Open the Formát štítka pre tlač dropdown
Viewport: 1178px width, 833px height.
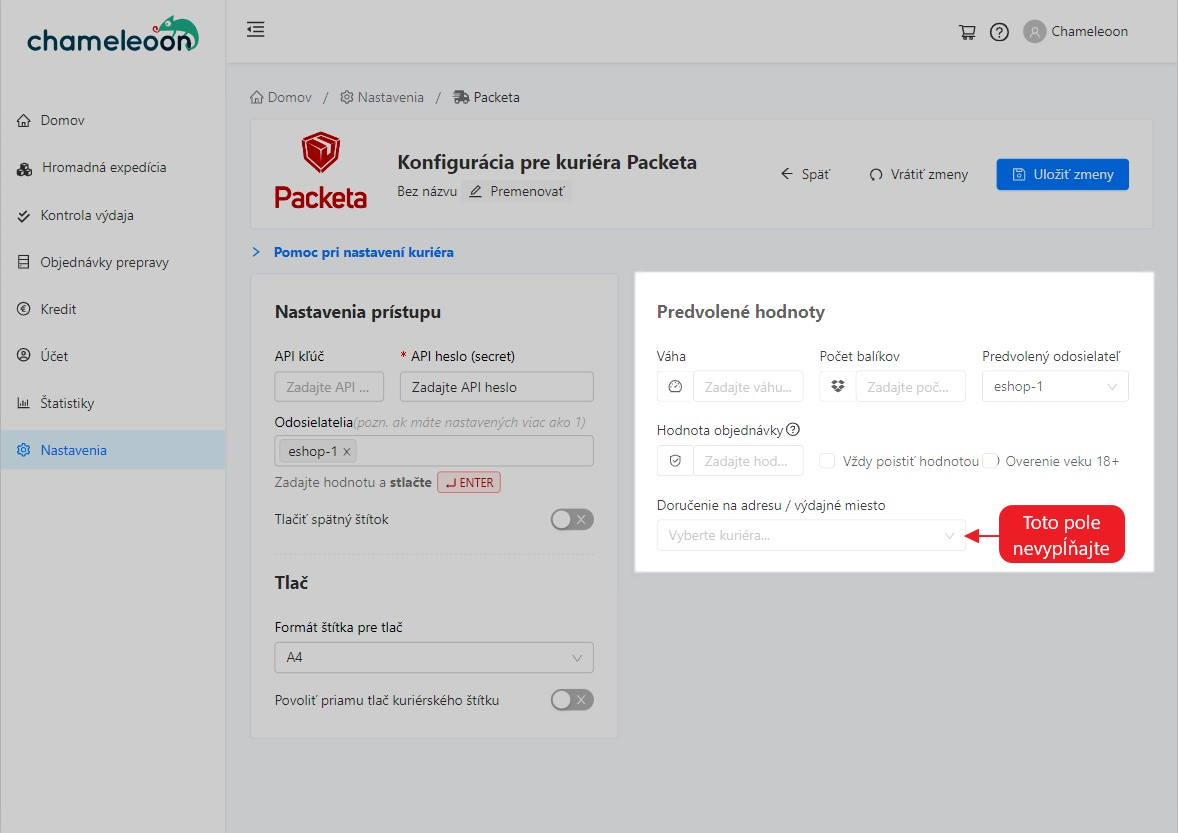[433, 657]
